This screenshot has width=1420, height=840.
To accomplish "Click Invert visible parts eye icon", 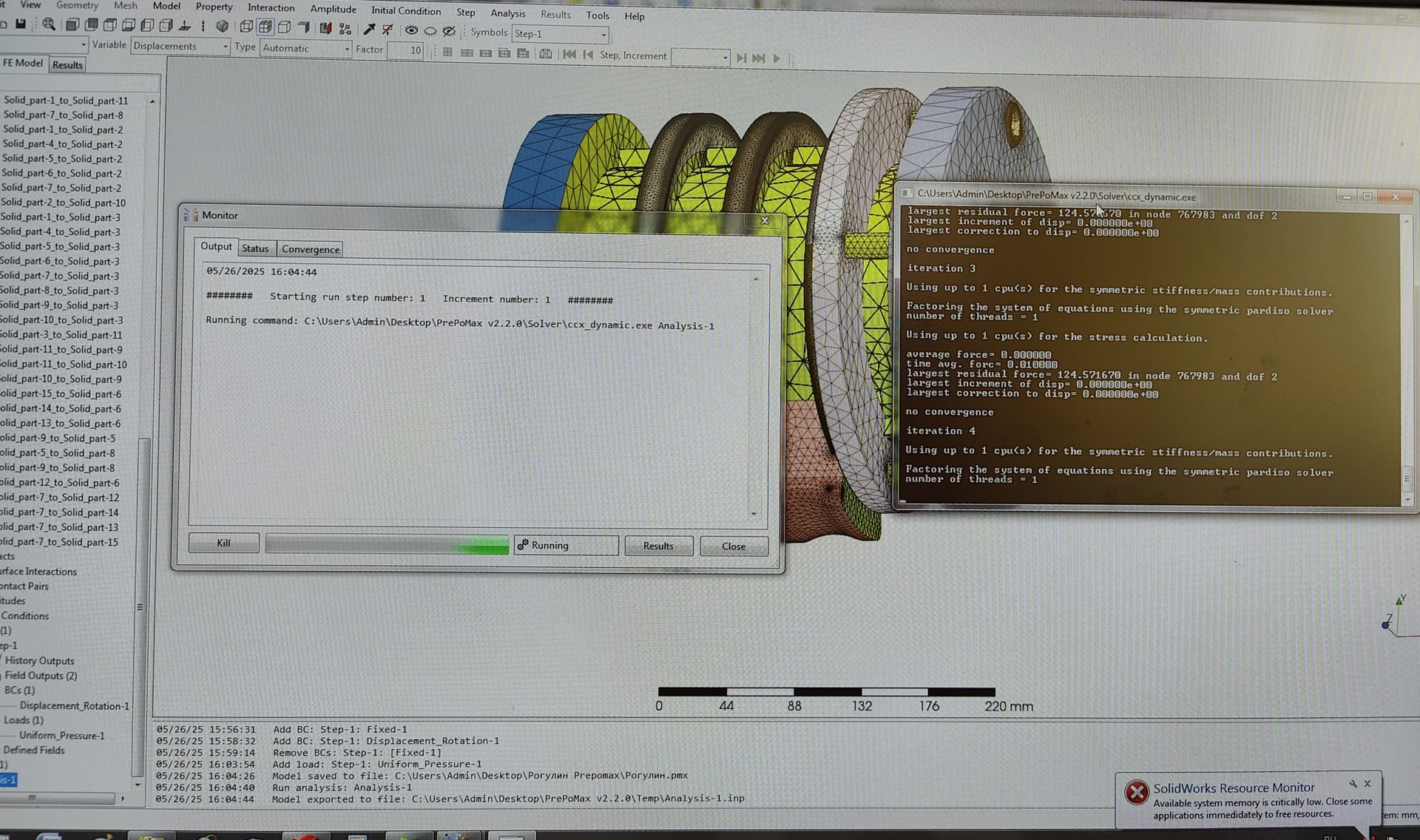I will [x=449, y=31].
